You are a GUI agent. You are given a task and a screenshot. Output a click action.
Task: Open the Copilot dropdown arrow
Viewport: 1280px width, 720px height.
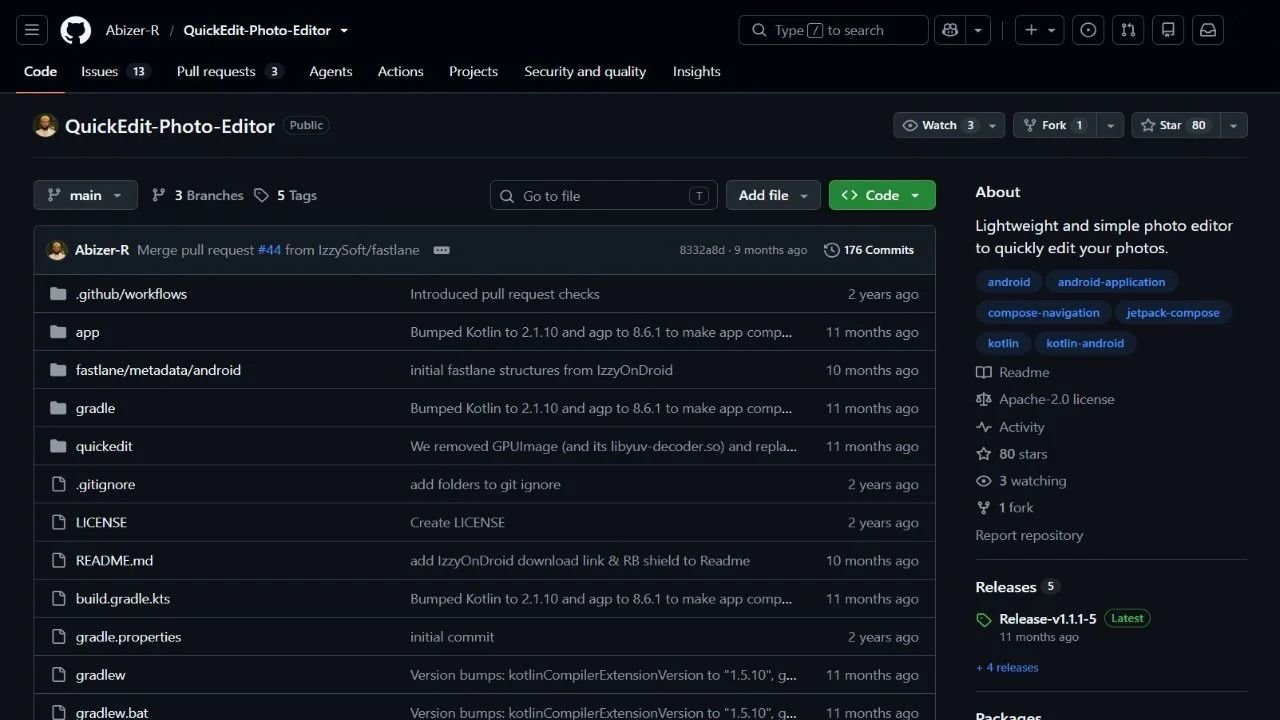[x=978, y=30]
